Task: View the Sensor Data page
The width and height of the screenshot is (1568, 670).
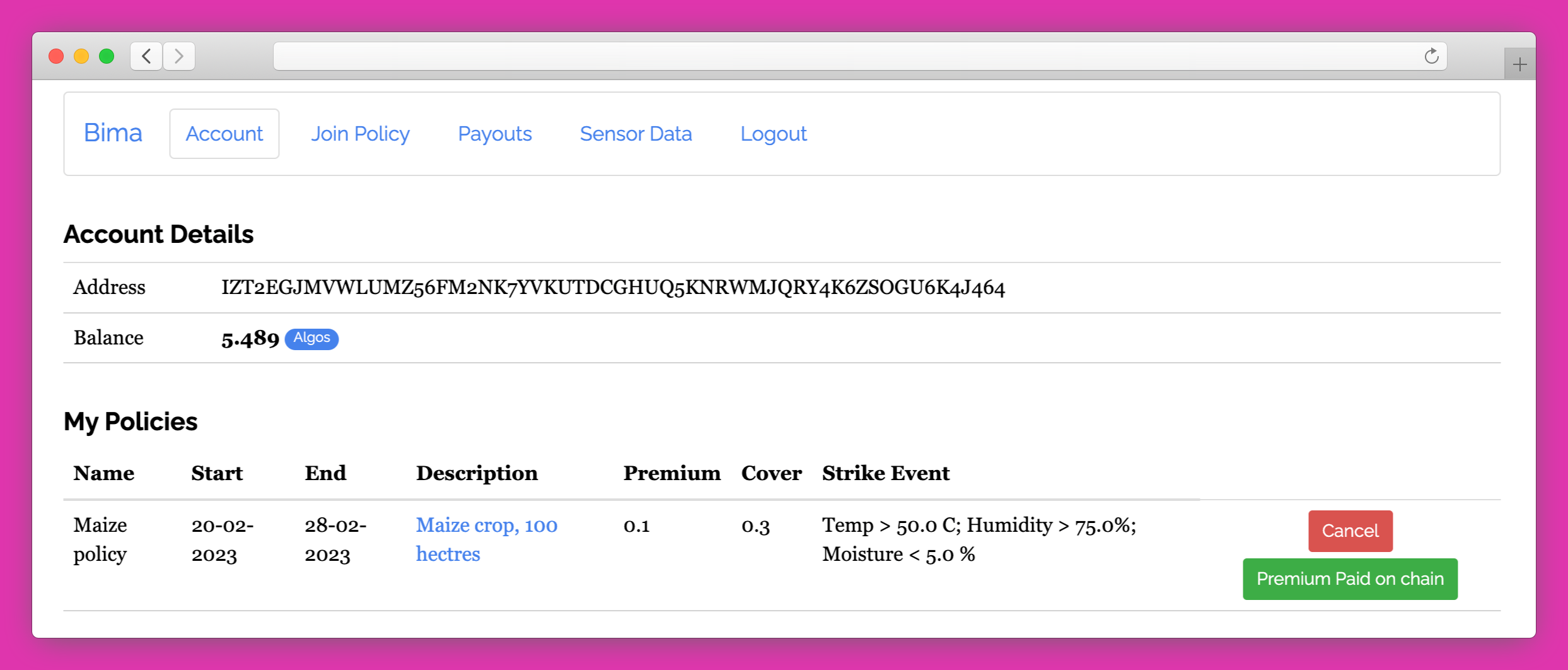Action: click(x=636, y=134)
